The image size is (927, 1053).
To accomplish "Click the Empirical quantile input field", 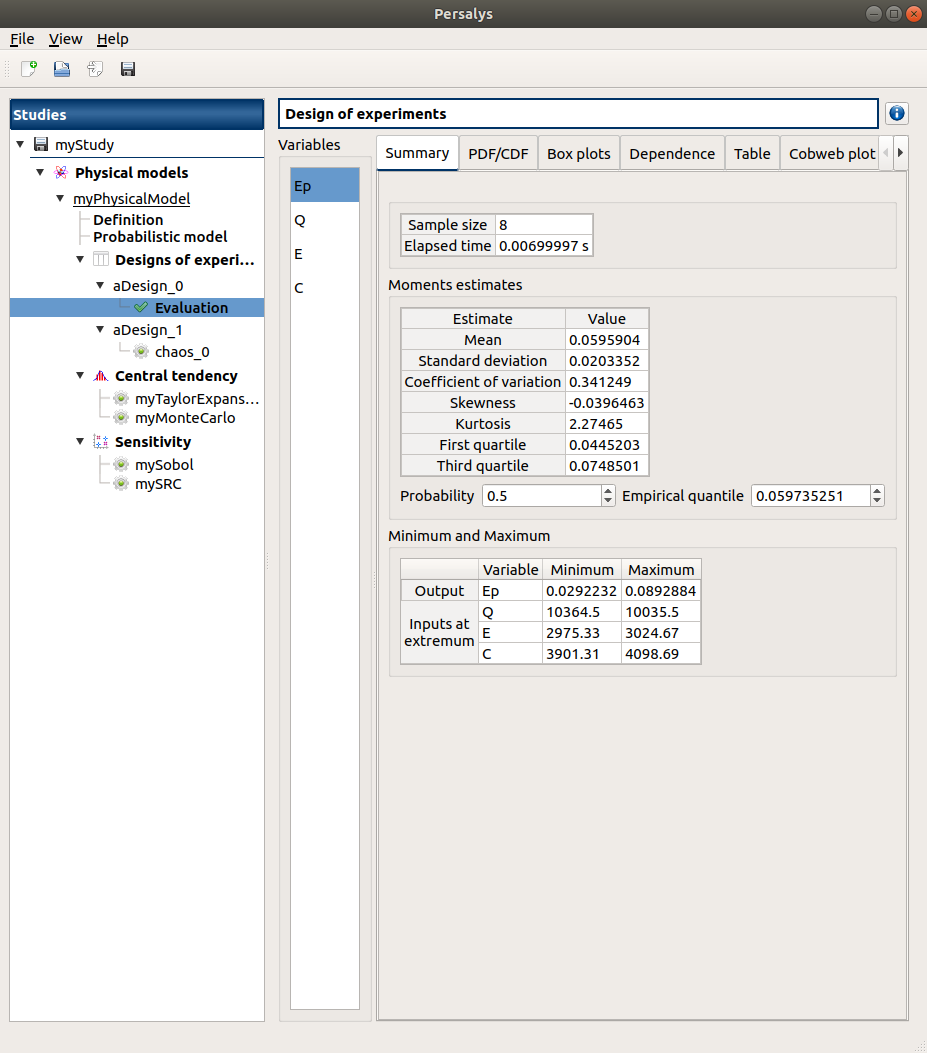I will click(x=810, y=496).
